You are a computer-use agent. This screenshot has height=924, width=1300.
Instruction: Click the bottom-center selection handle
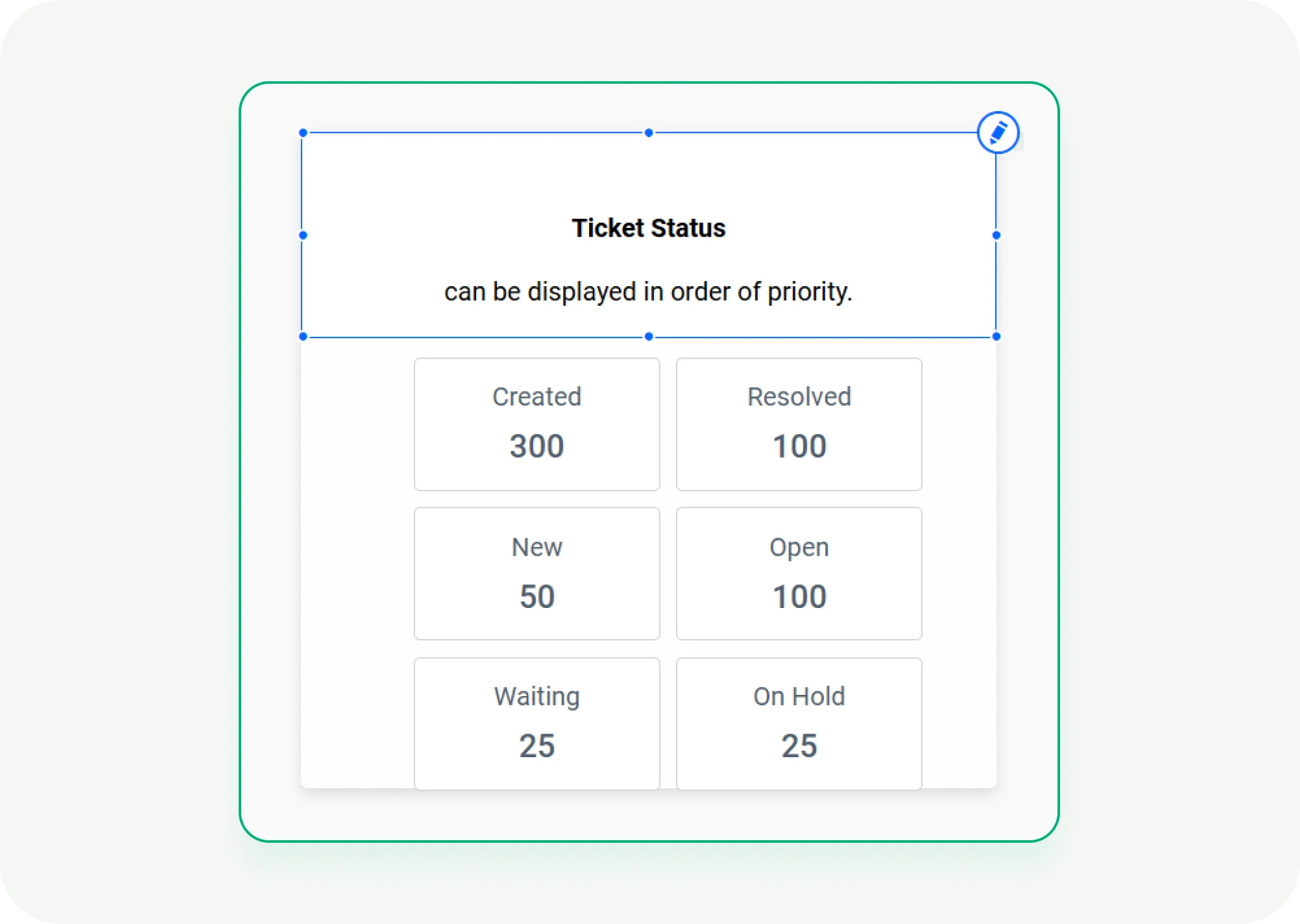(x=648, y=337)
